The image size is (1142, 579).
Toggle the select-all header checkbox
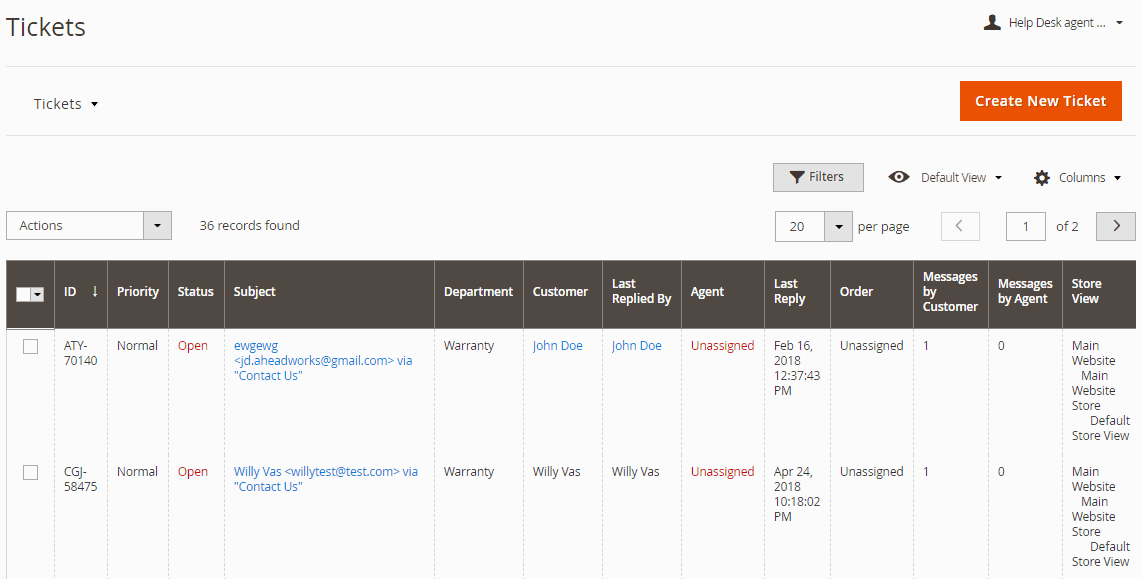coord(23,294)
